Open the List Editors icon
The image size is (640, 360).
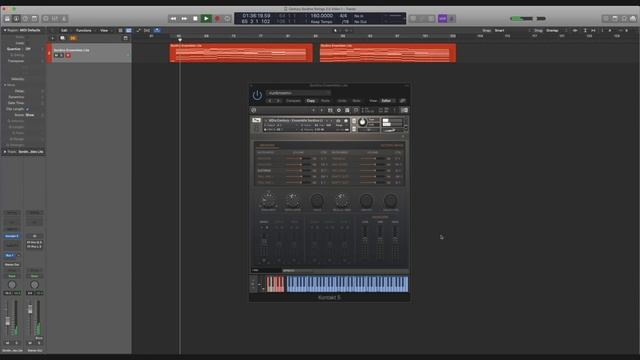pos(606,18)
